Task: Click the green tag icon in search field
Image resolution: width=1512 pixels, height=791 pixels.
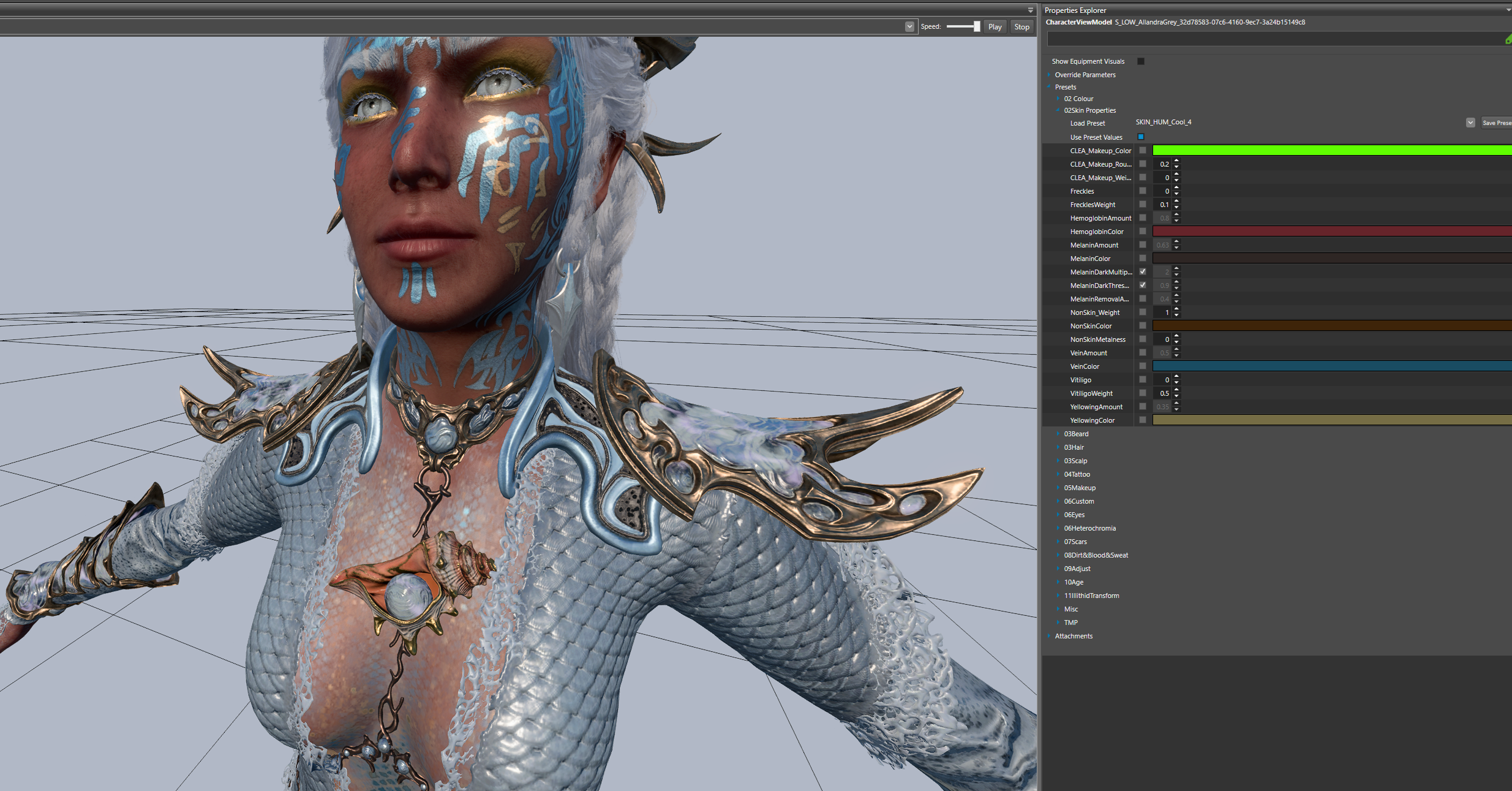Action: tap(1508, 39)
